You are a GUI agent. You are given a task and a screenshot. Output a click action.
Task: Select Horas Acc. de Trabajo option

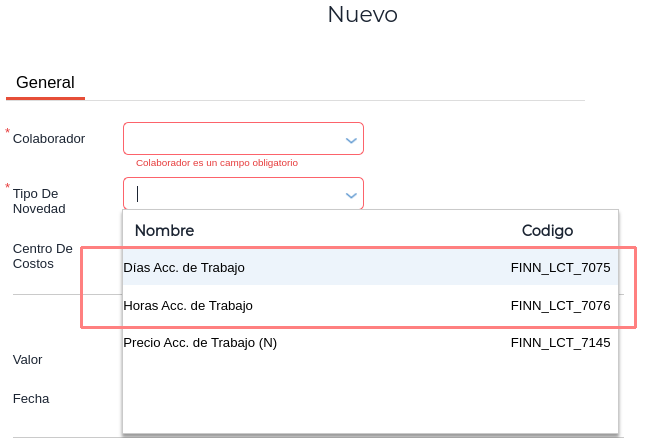(188, 305)
